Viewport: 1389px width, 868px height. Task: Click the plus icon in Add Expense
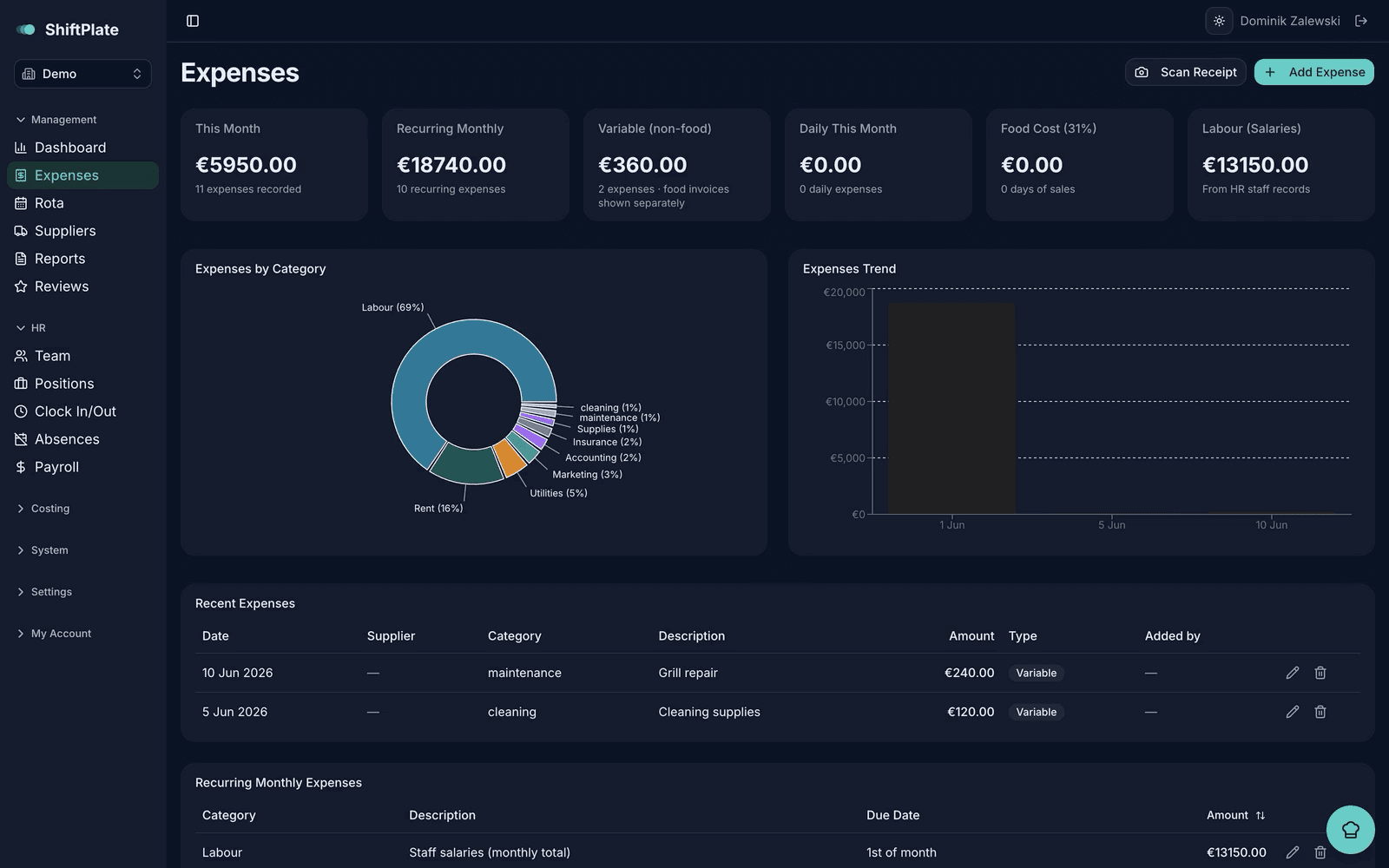[x=1270, y=72]
